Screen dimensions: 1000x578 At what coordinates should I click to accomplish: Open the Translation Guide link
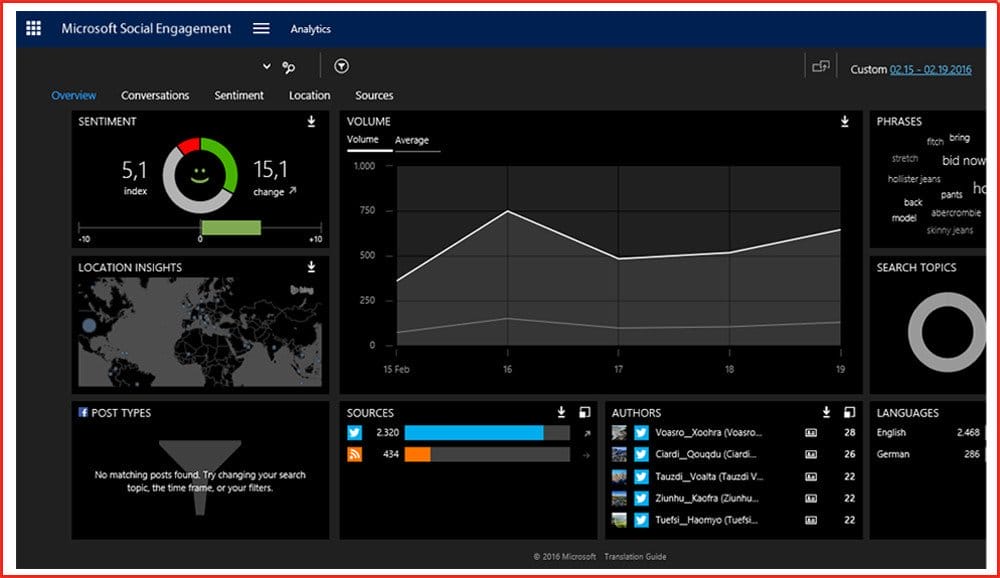[x=635, y=557]
